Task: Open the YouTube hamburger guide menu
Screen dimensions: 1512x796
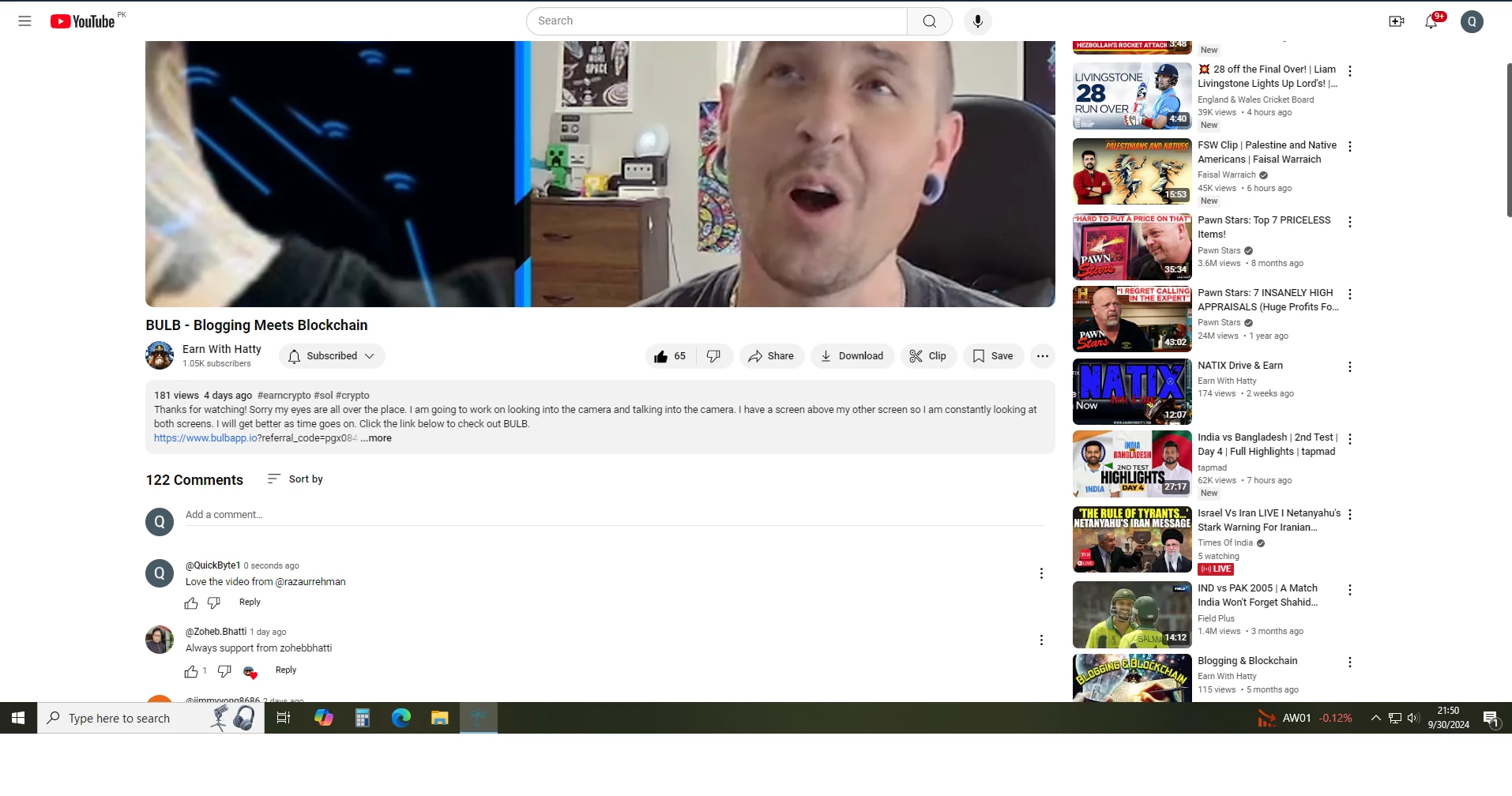Action: coord(24,21)
